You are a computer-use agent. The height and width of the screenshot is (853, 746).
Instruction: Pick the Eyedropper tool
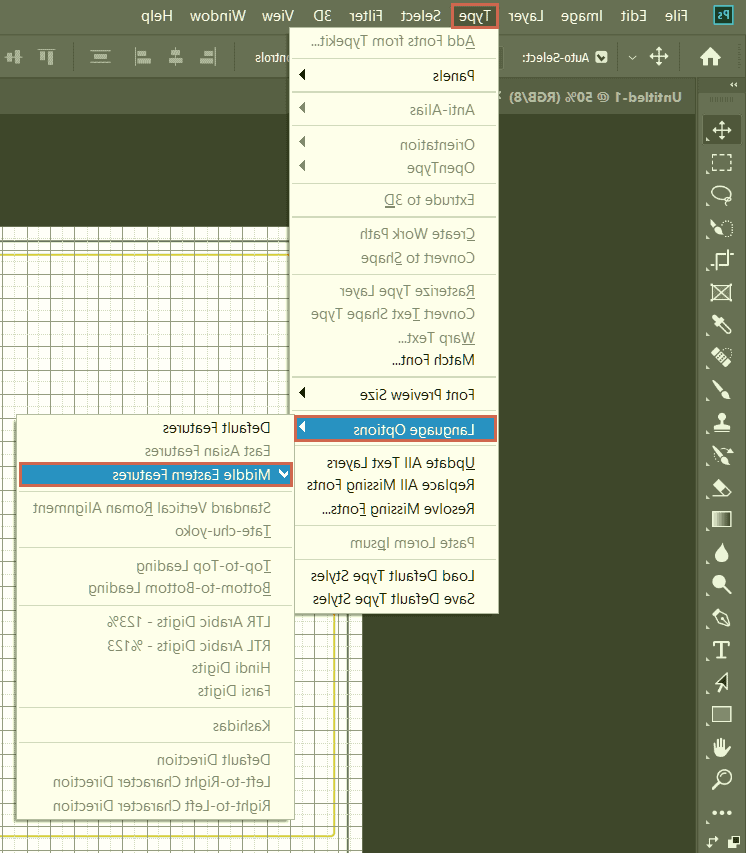720,324
